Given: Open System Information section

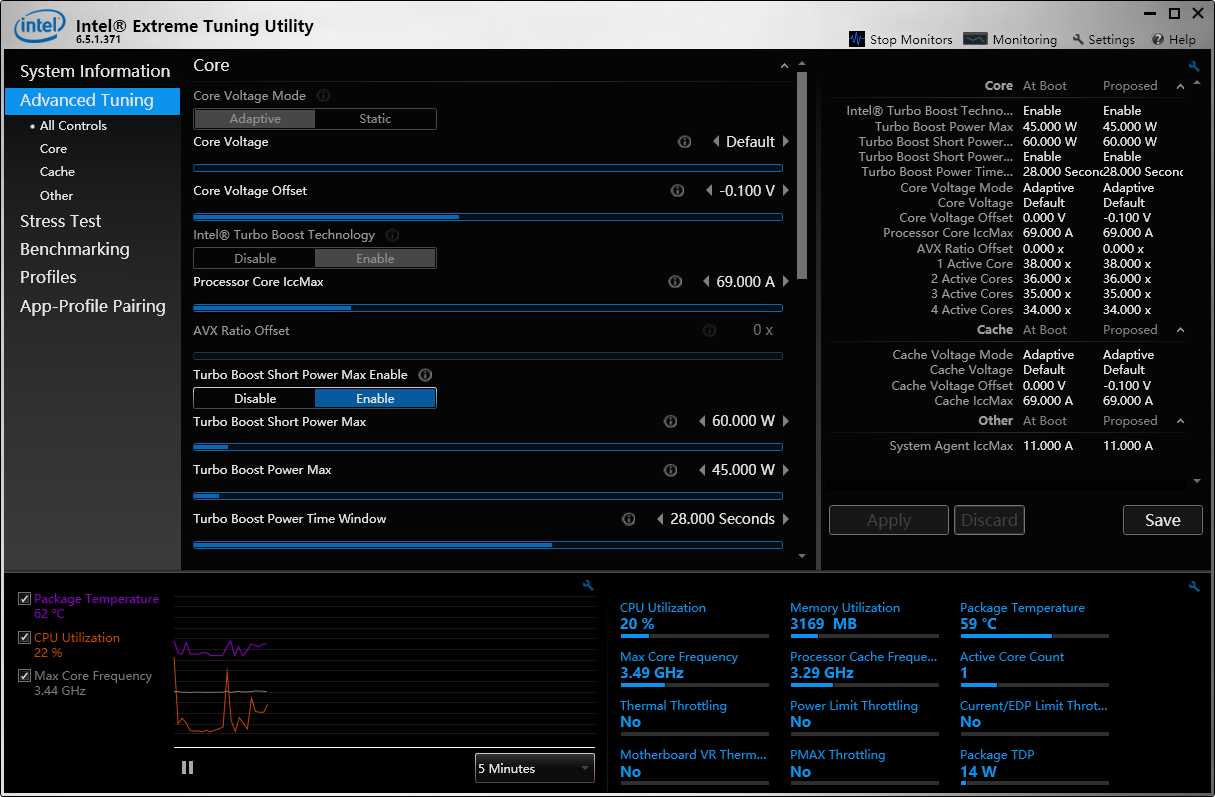Looking at the screenshot, I should [95, 71].
